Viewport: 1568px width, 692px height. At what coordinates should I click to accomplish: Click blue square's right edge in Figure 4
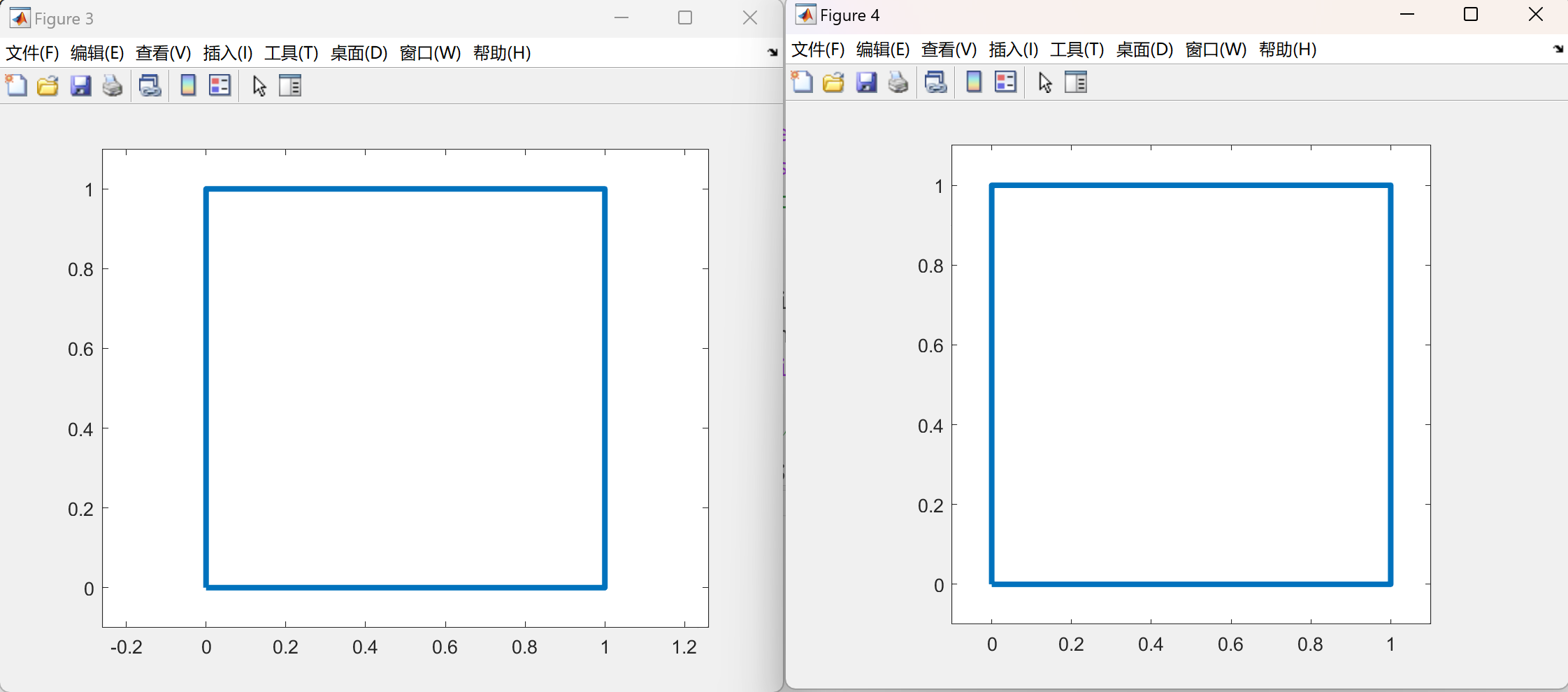point(1390,384)
